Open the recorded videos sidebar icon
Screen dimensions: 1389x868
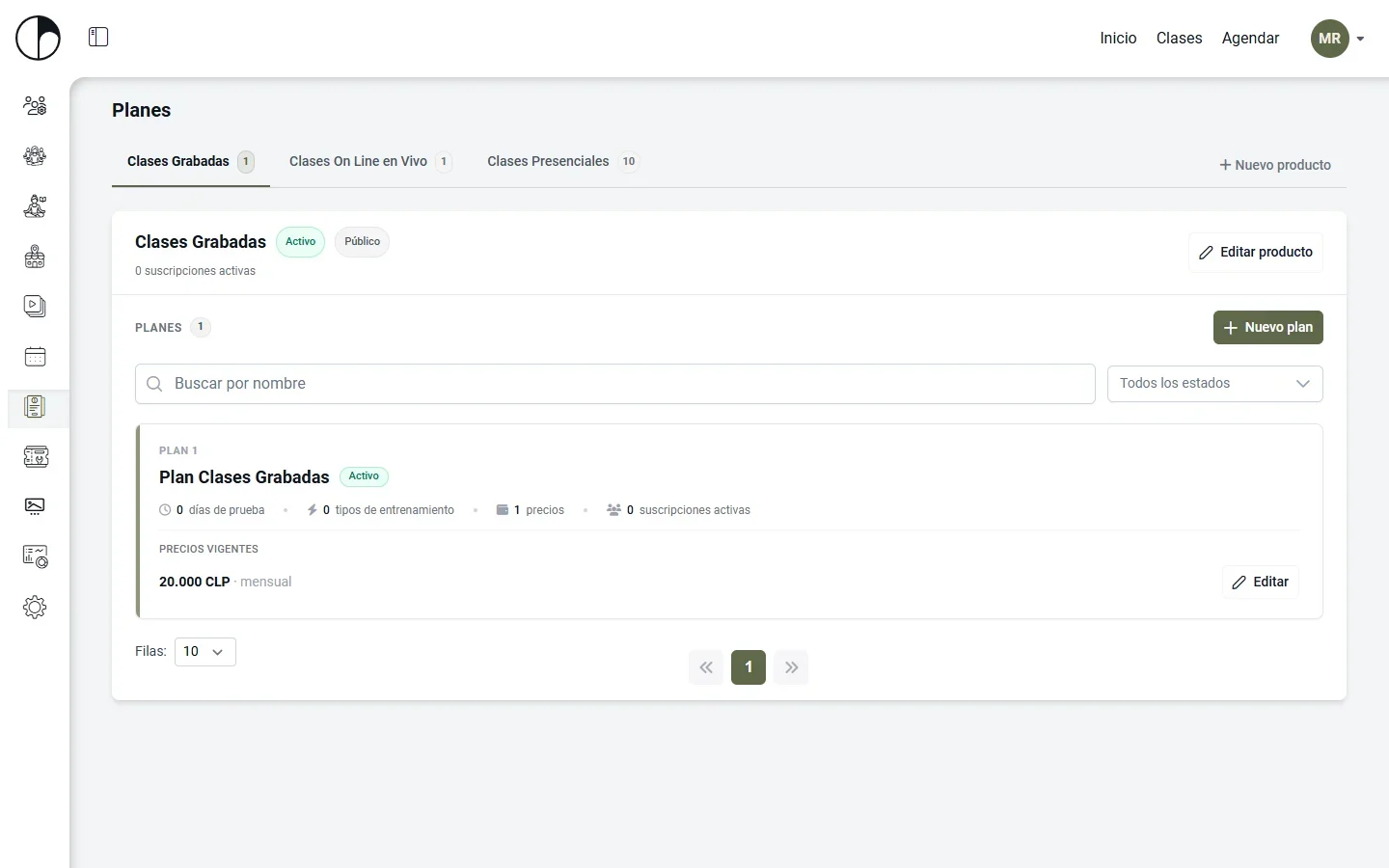(x=35, y=307)
